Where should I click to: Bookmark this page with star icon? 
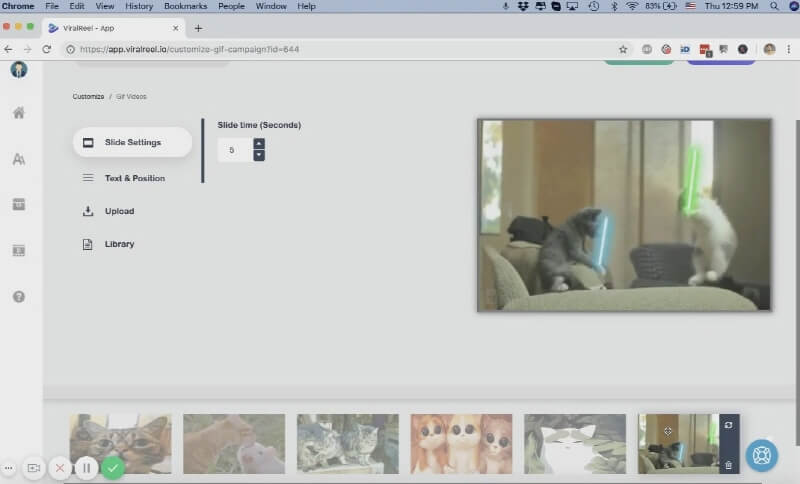[x=623, y=49]
